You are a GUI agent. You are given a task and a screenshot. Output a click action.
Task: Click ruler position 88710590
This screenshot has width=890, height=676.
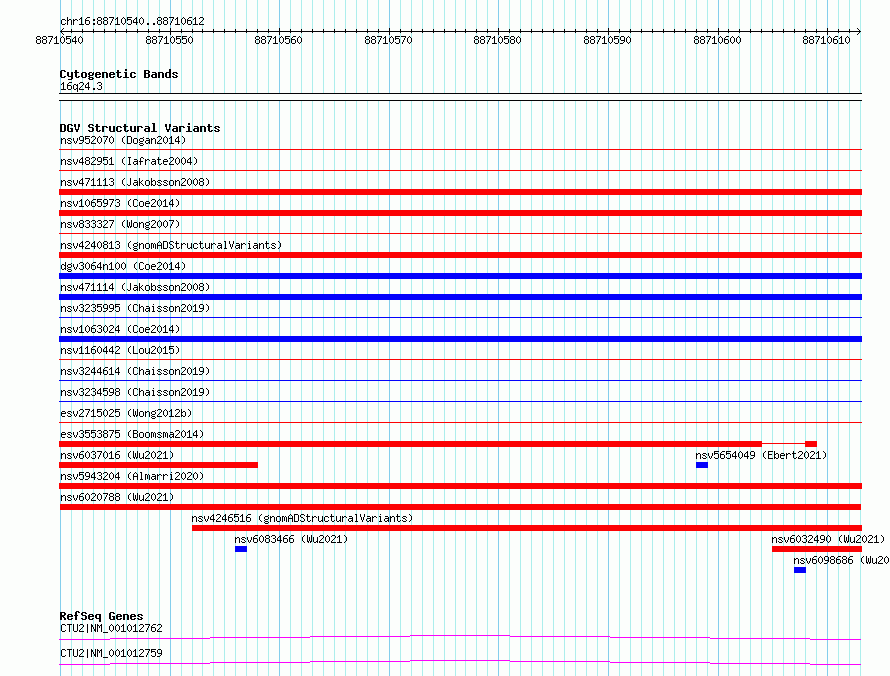coord(607,40)
